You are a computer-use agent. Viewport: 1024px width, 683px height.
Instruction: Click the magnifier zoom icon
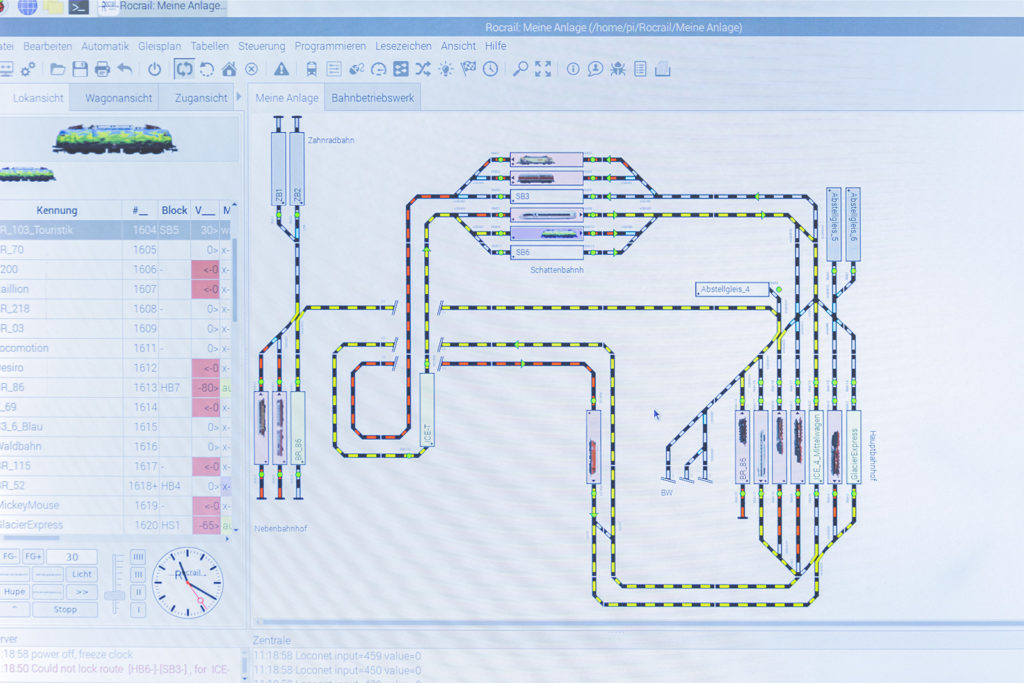(520, 69)
